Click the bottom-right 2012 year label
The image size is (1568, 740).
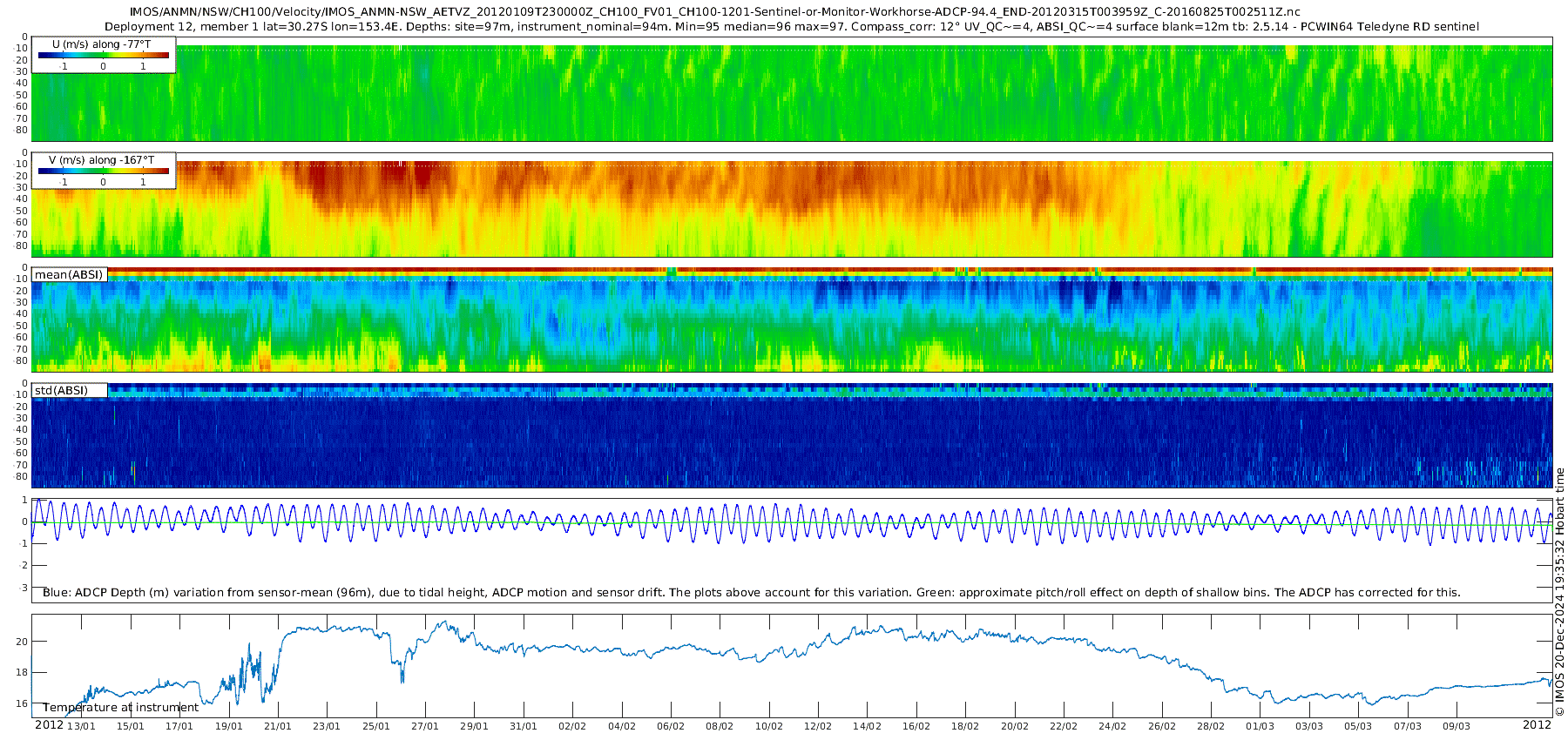(x=1537, y=725)
